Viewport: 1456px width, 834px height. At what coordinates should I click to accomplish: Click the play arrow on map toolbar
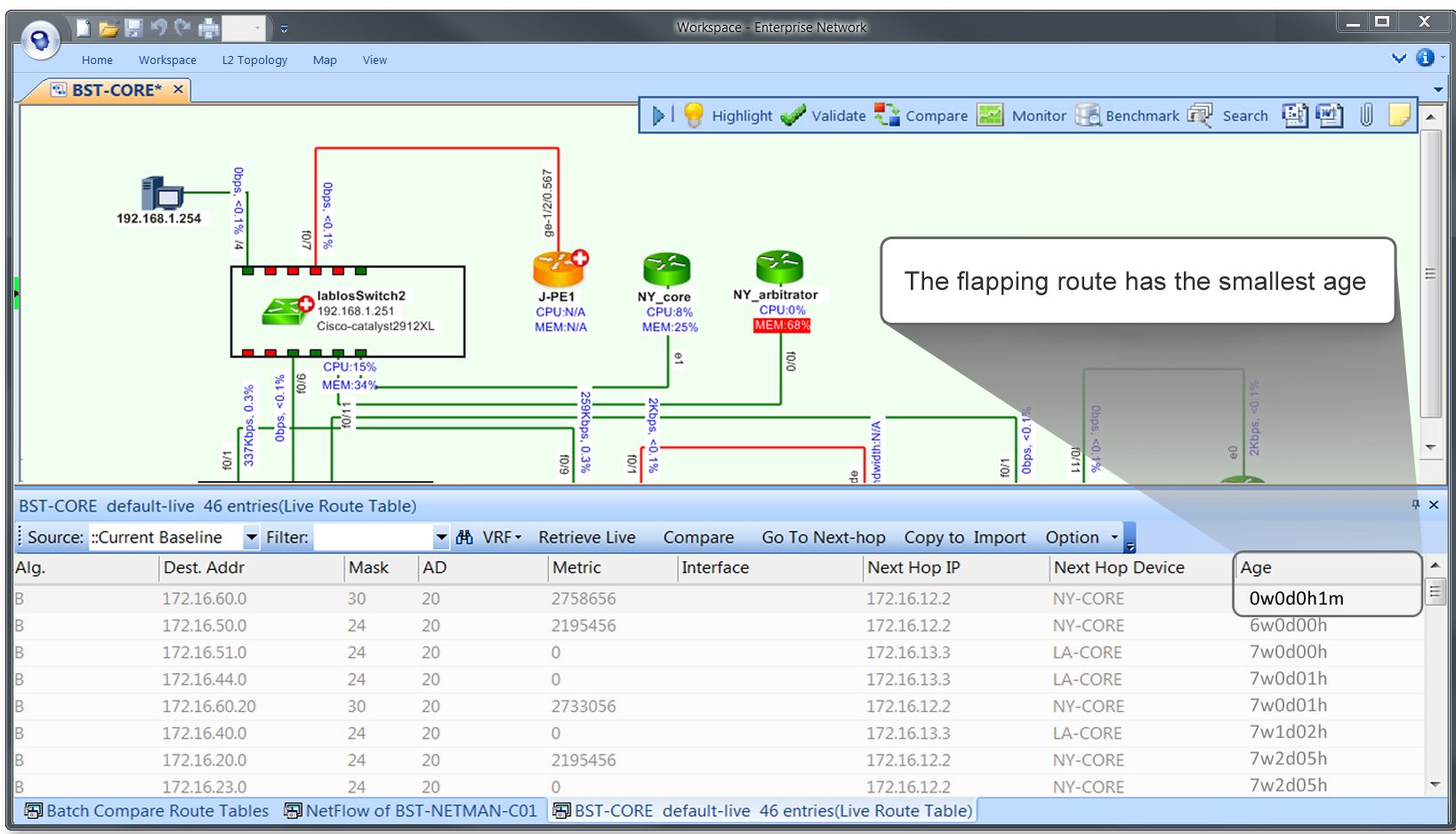coord(658,116)
